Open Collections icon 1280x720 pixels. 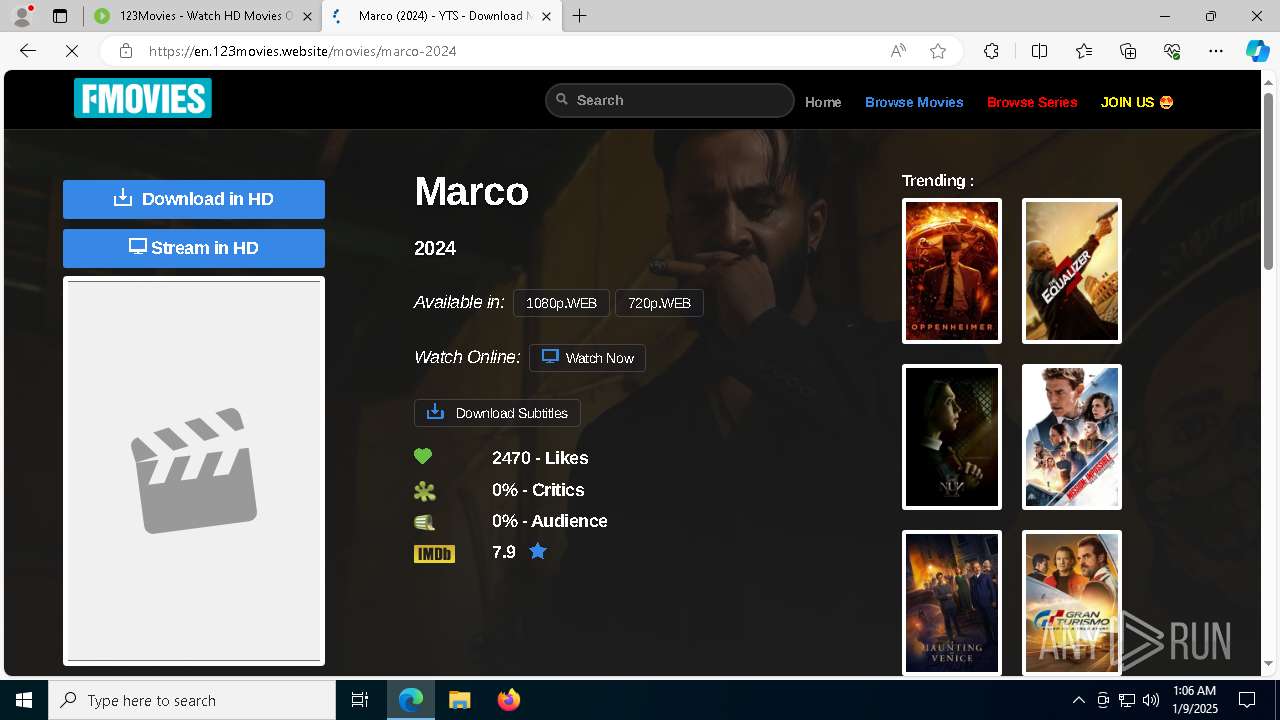click(1128, 51)
